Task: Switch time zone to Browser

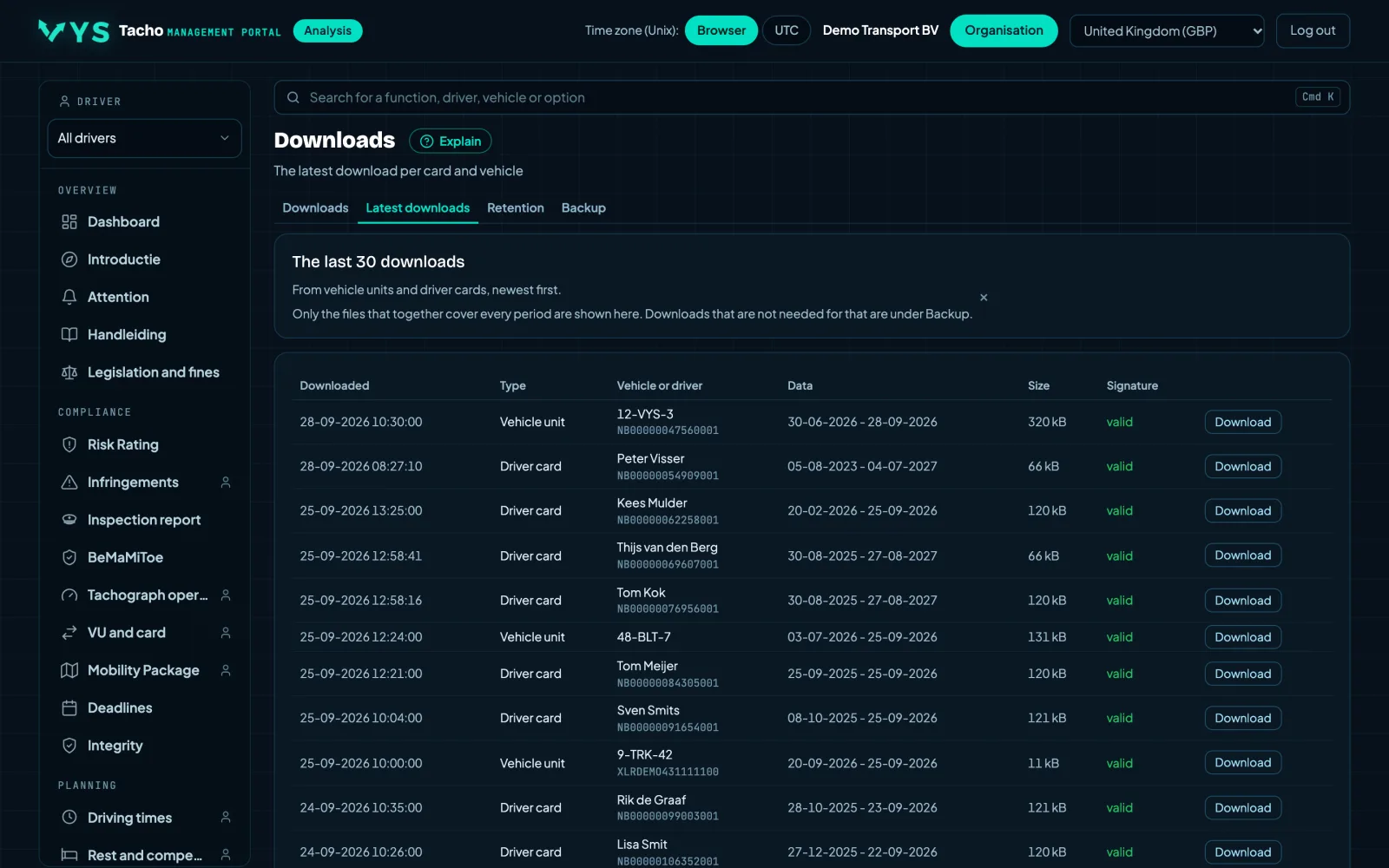Action: click(721, 30)
